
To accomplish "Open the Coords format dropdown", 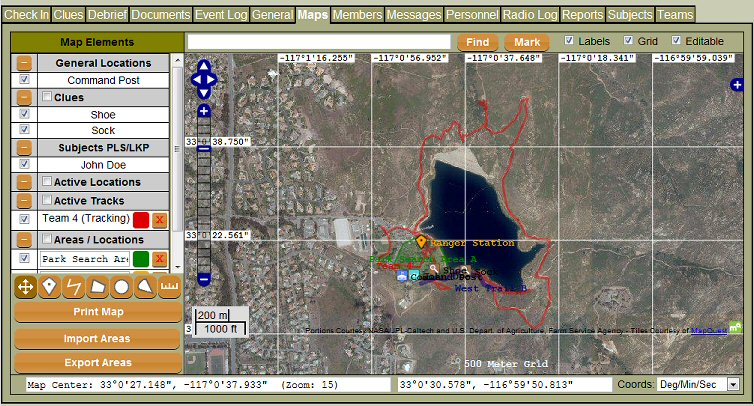I will (733, 384).
